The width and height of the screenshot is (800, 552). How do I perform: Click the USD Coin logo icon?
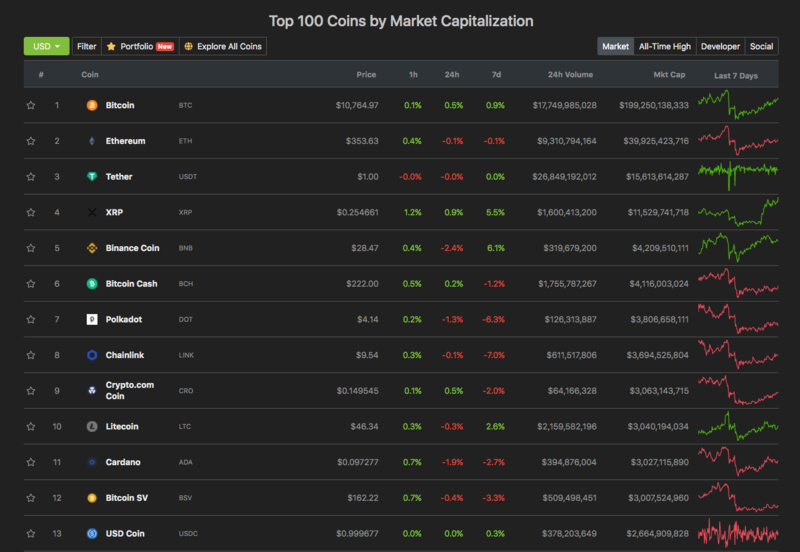tap(92, 534)
